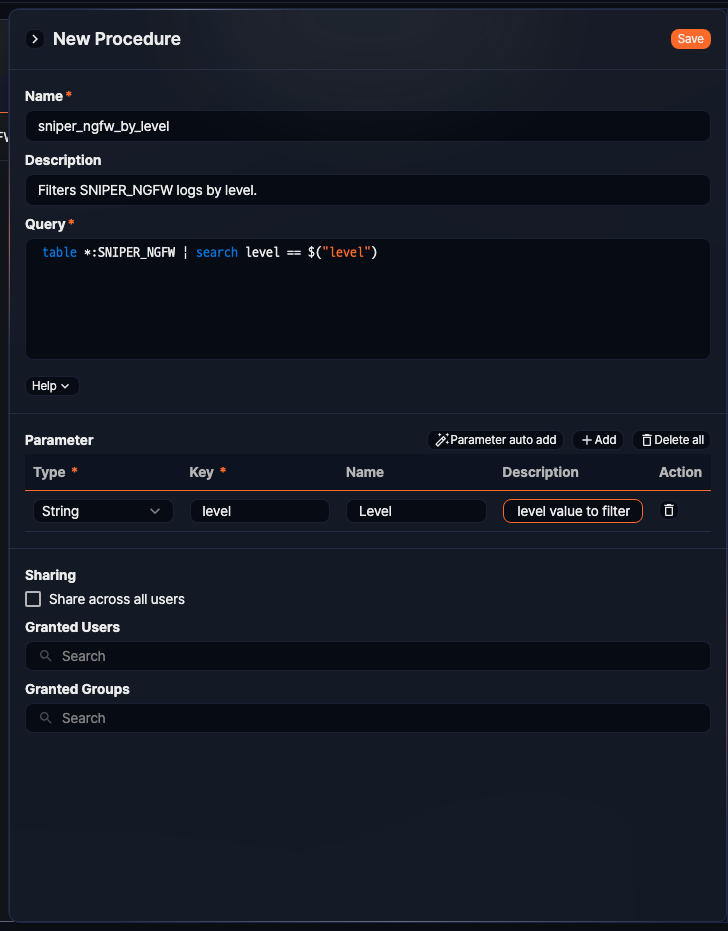Collapse the New Procedure panel arrow
728x931 pixels.
[x=35, y=39]
